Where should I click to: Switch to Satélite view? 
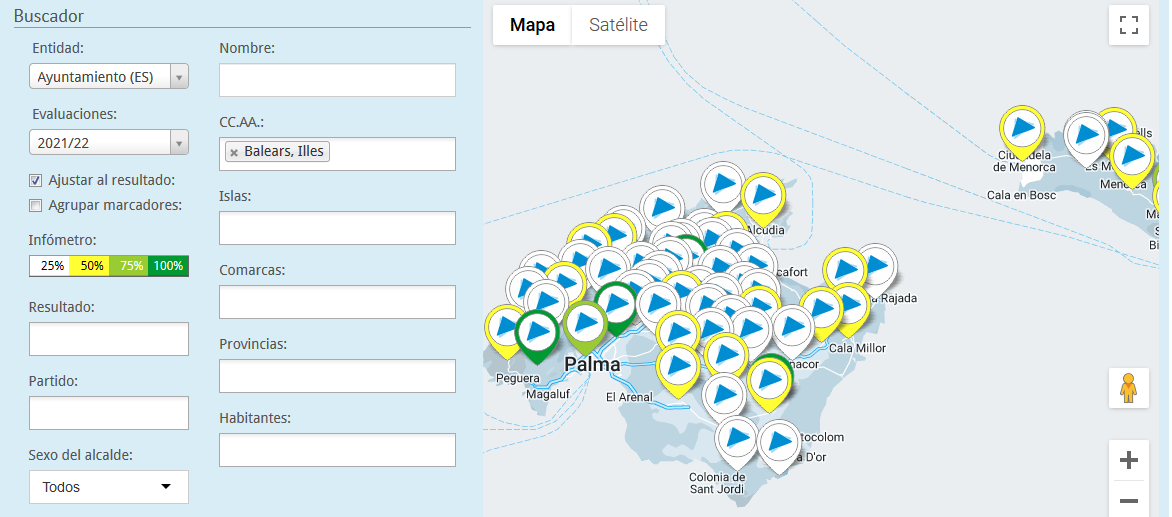618,25
